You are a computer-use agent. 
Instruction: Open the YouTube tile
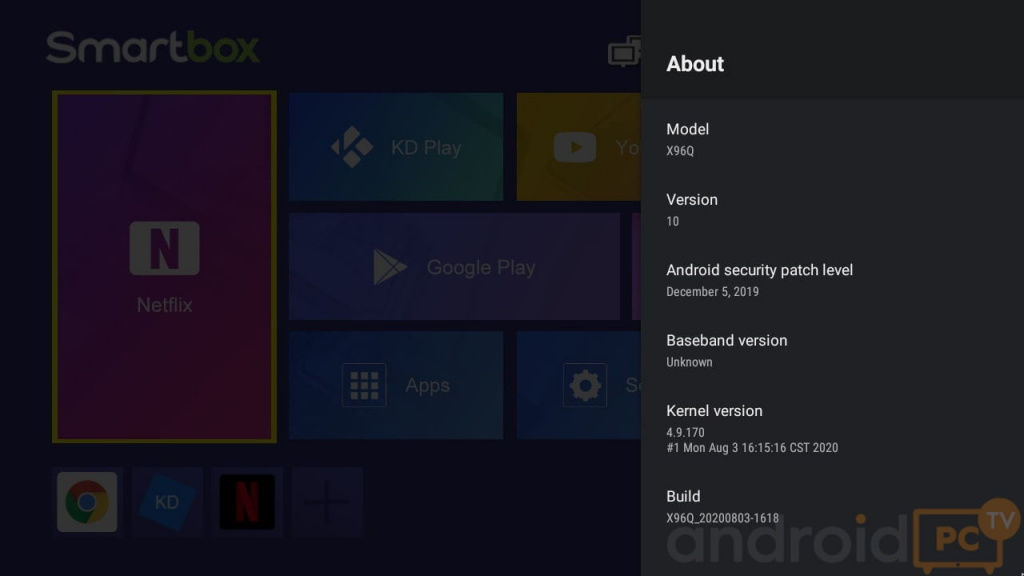(x=578, y=148)
